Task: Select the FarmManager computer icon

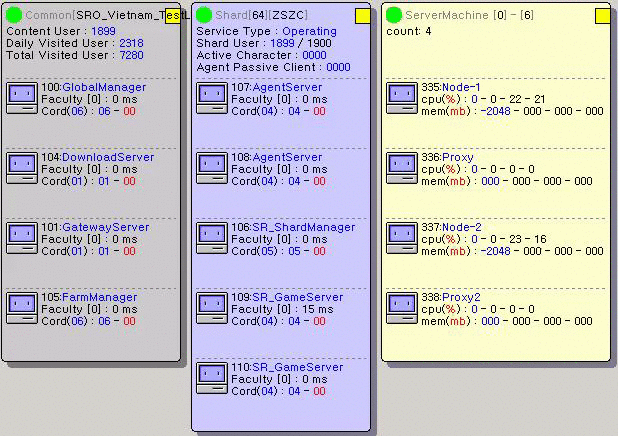Action: coord(22,308)
